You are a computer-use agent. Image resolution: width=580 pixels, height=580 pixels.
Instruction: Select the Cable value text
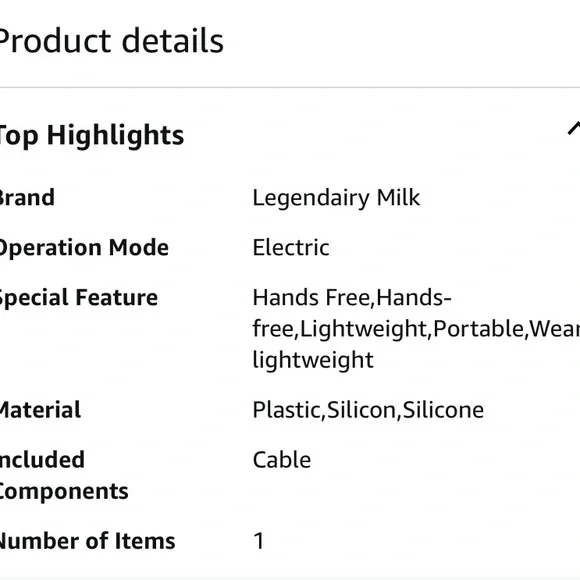click(x=281, y=460)
